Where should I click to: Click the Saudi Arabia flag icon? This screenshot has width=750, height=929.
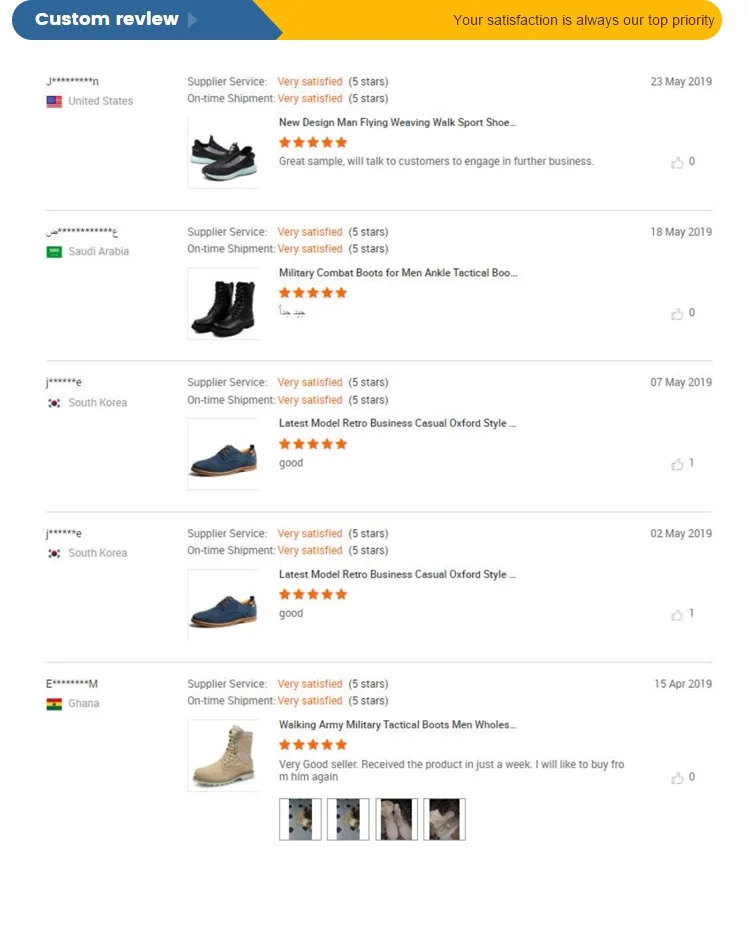coord(54,252)
